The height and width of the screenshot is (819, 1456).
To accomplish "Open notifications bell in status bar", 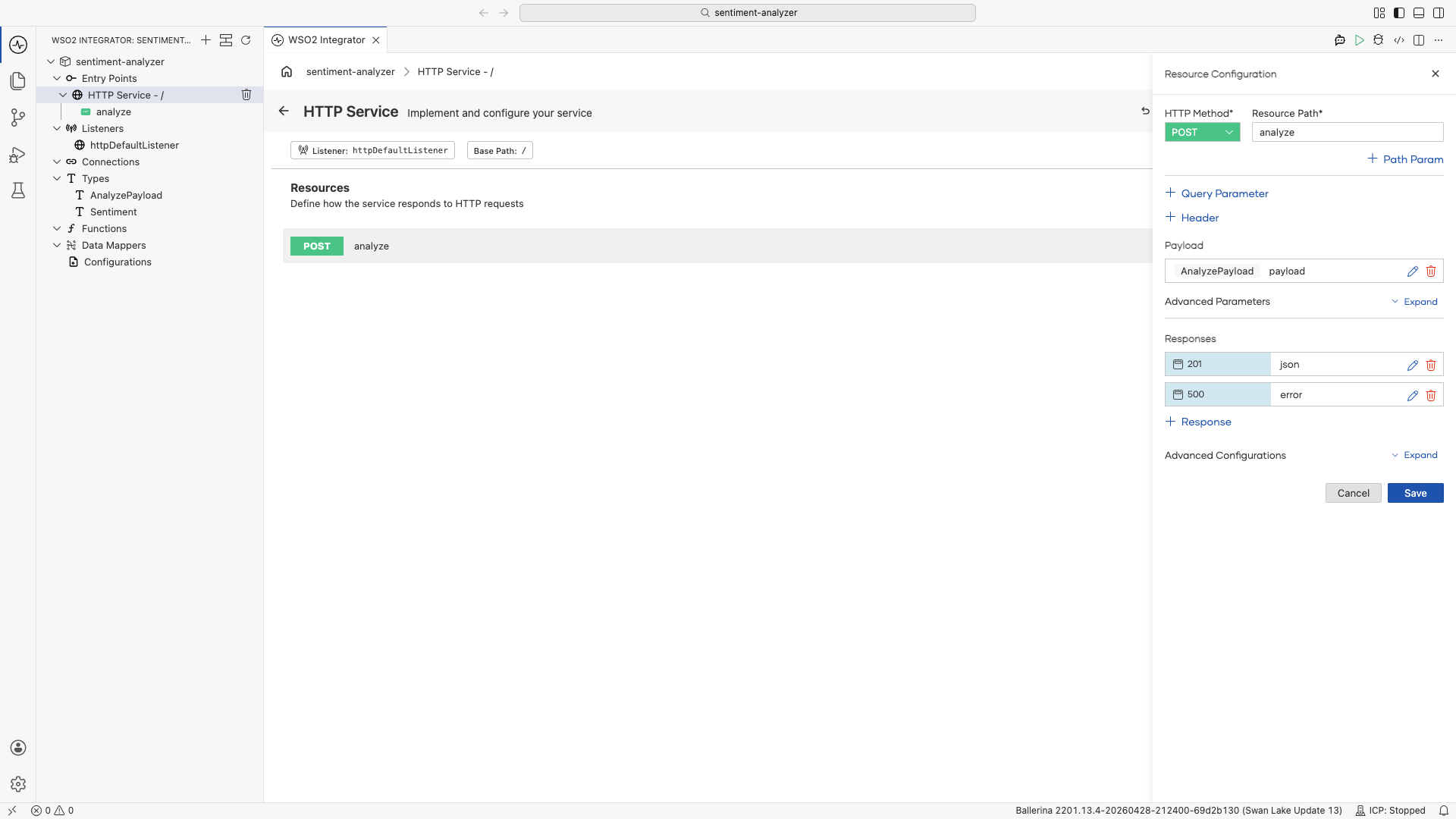I will point(1444,811).
